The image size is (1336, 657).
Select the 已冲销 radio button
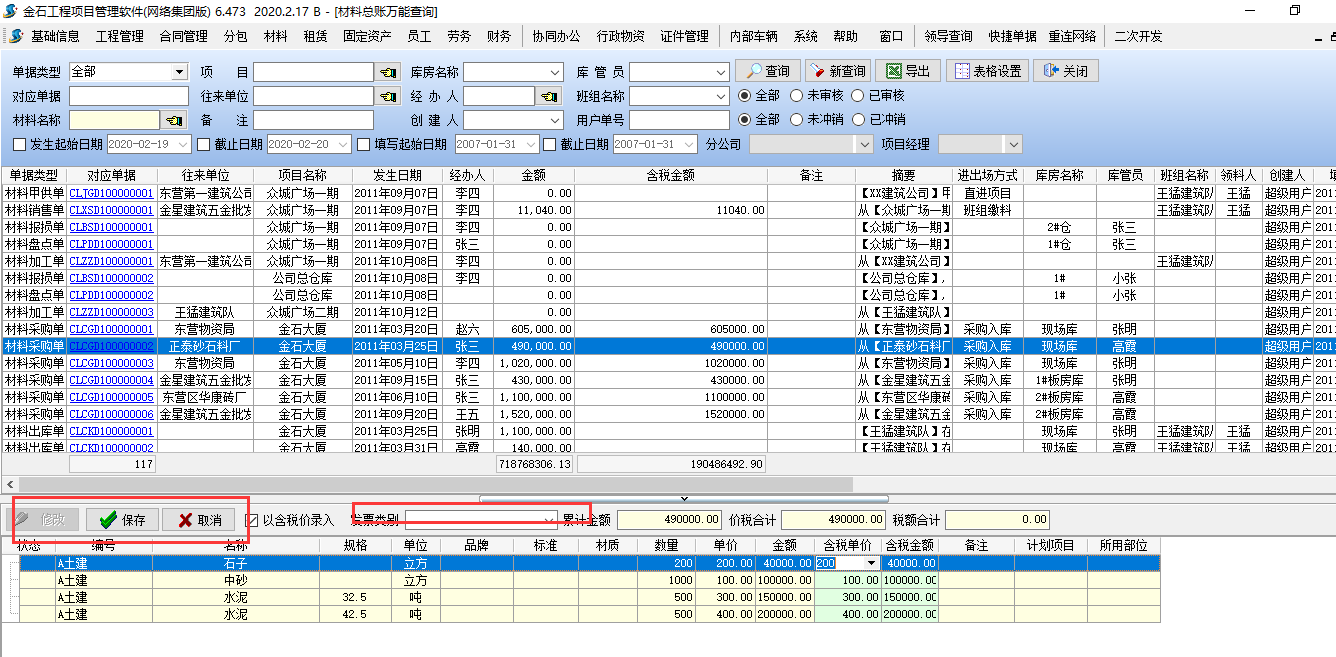[x=857, y=120]
